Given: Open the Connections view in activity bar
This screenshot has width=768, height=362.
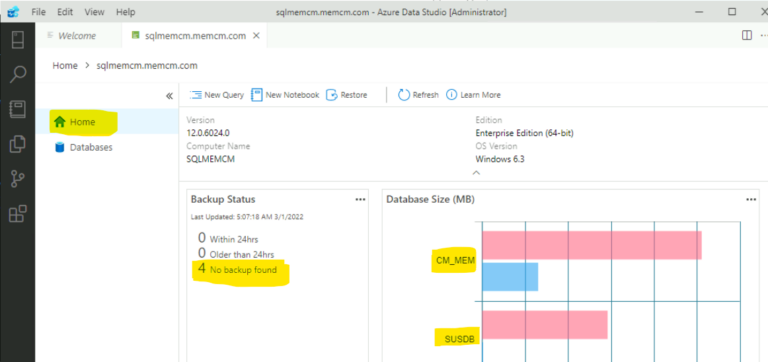Looking at the screenshot, I should click(18, 40).
